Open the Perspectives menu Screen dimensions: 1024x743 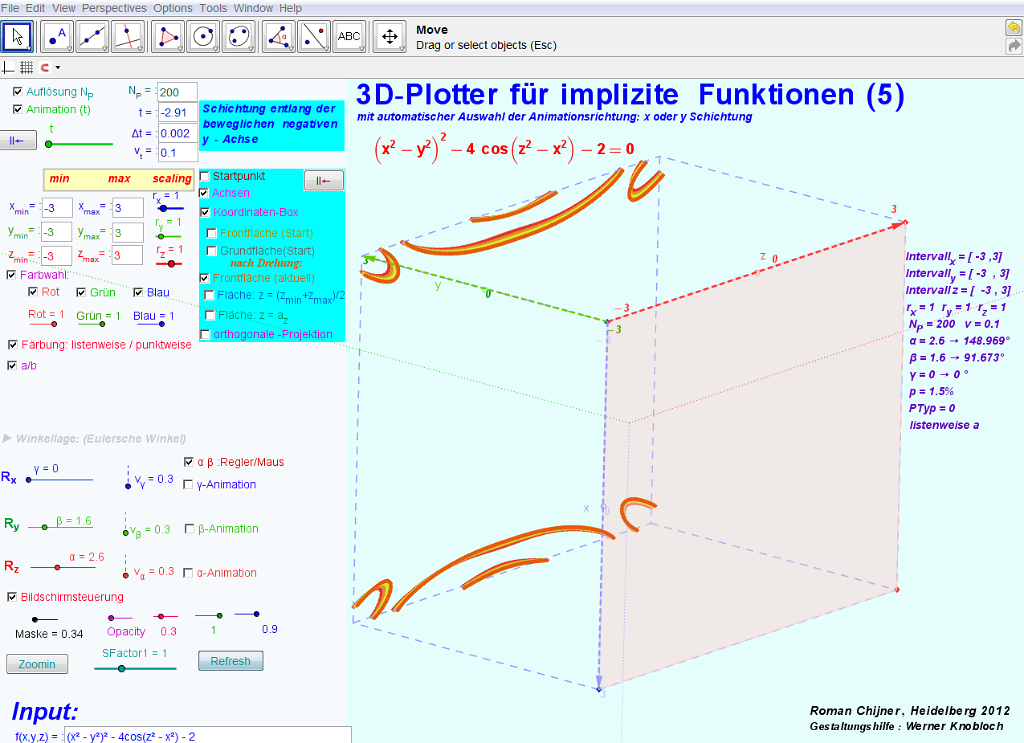[x=115, y=8]
